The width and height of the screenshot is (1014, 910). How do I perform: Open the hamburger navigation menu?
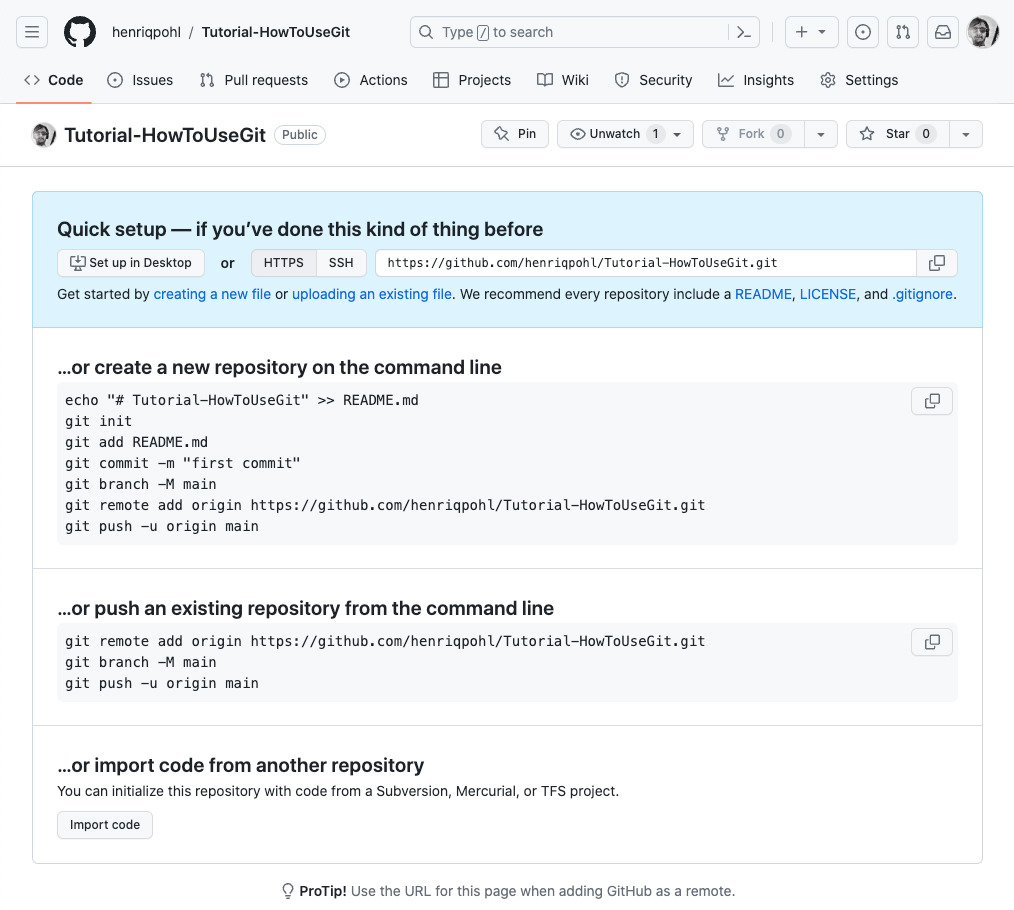(x=32, y=32)
